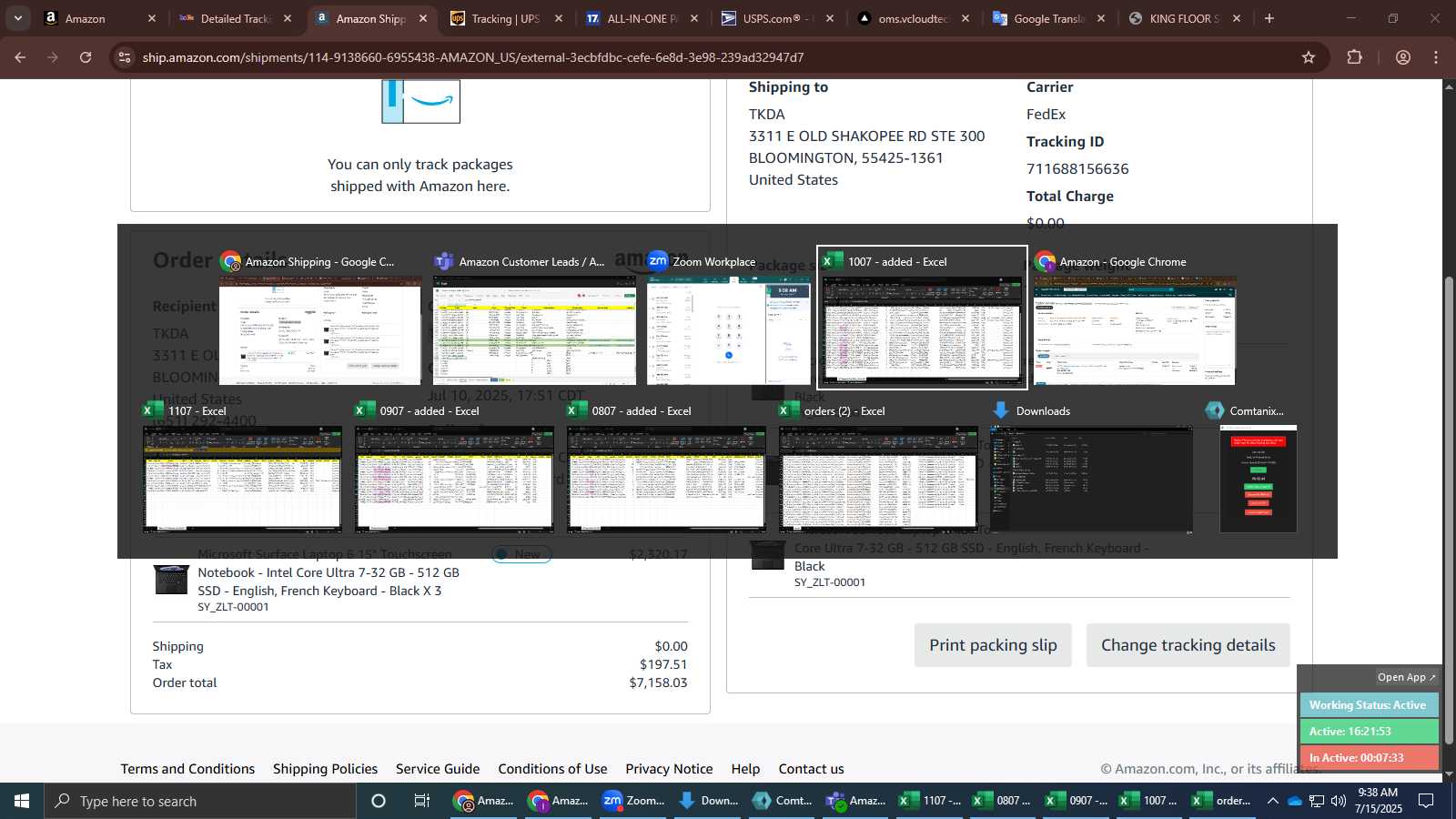Open Help footer link
The image size is (1456, 819).
[x=745, y=769]
